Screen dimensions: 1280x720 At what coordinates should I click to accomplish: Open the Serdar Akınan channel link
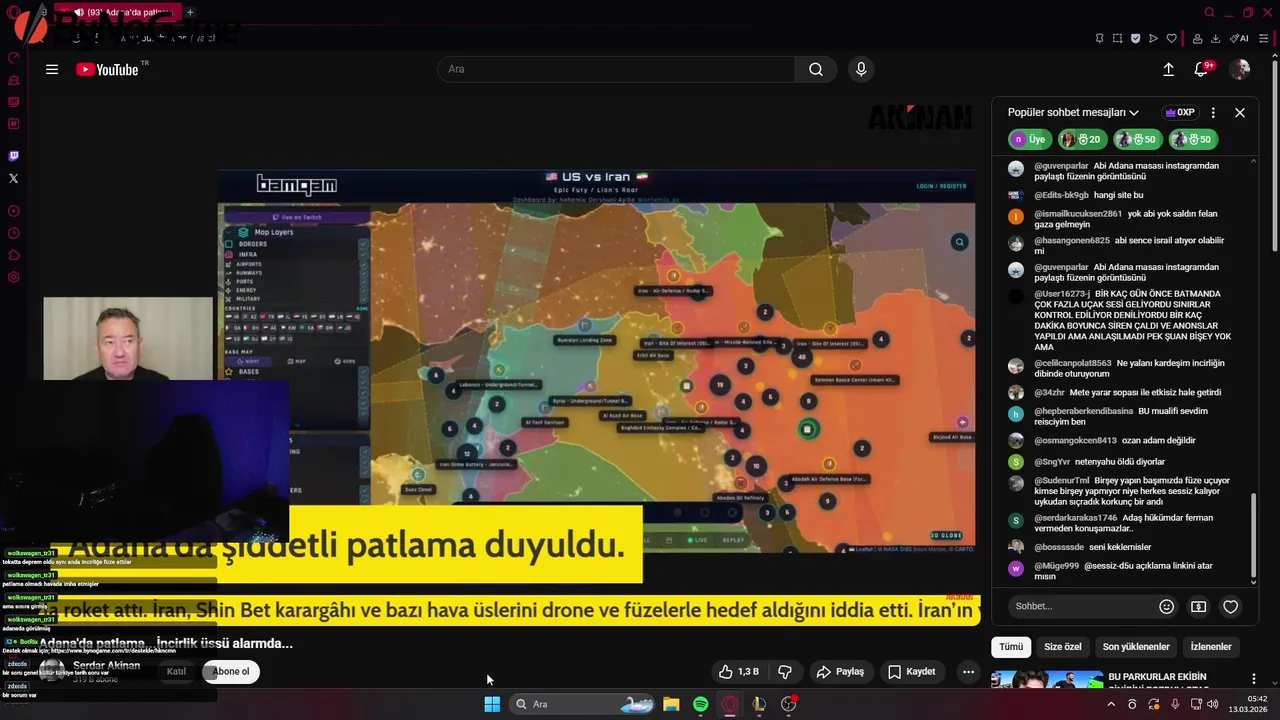(106, 665)
